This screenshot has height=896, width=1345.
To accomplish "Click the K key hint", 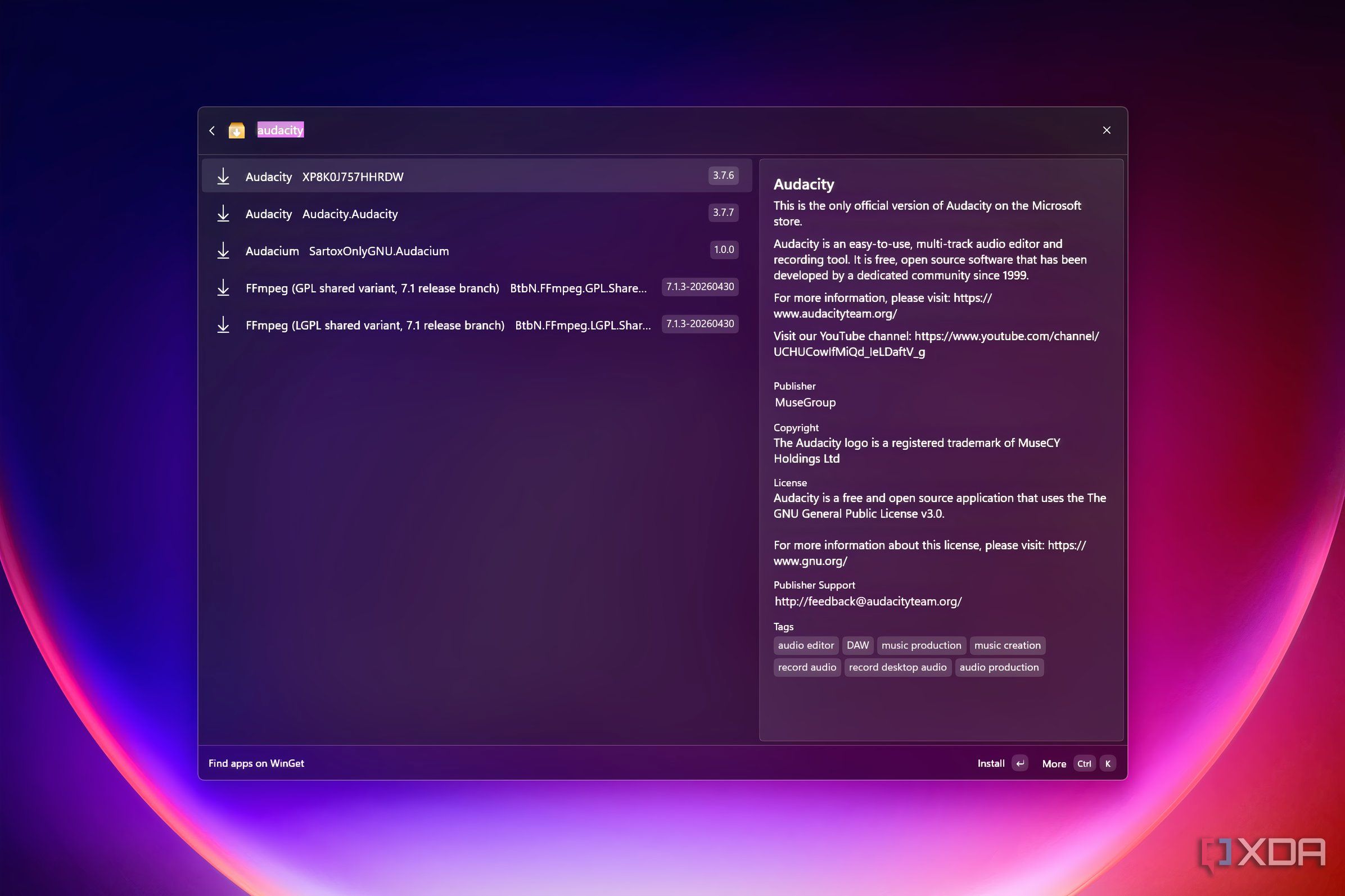I will 1108,764.
